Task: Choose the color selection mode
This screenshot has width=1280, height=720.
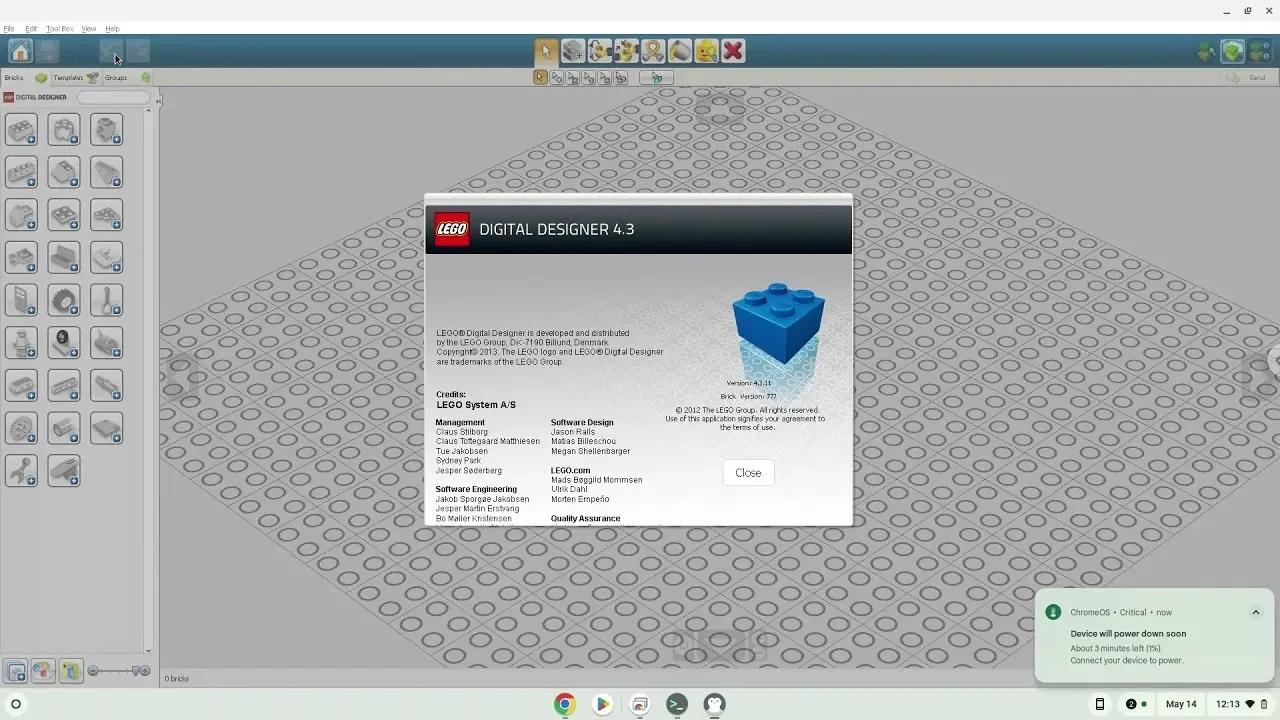Action: [x=589, y=78]
